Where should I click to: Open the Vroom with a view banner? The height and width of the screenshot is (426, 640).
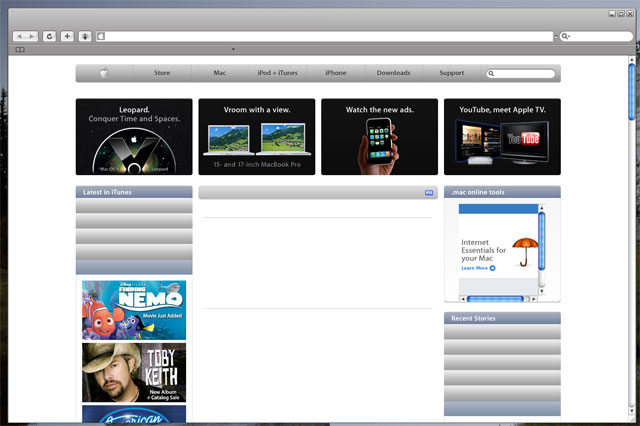257,137
